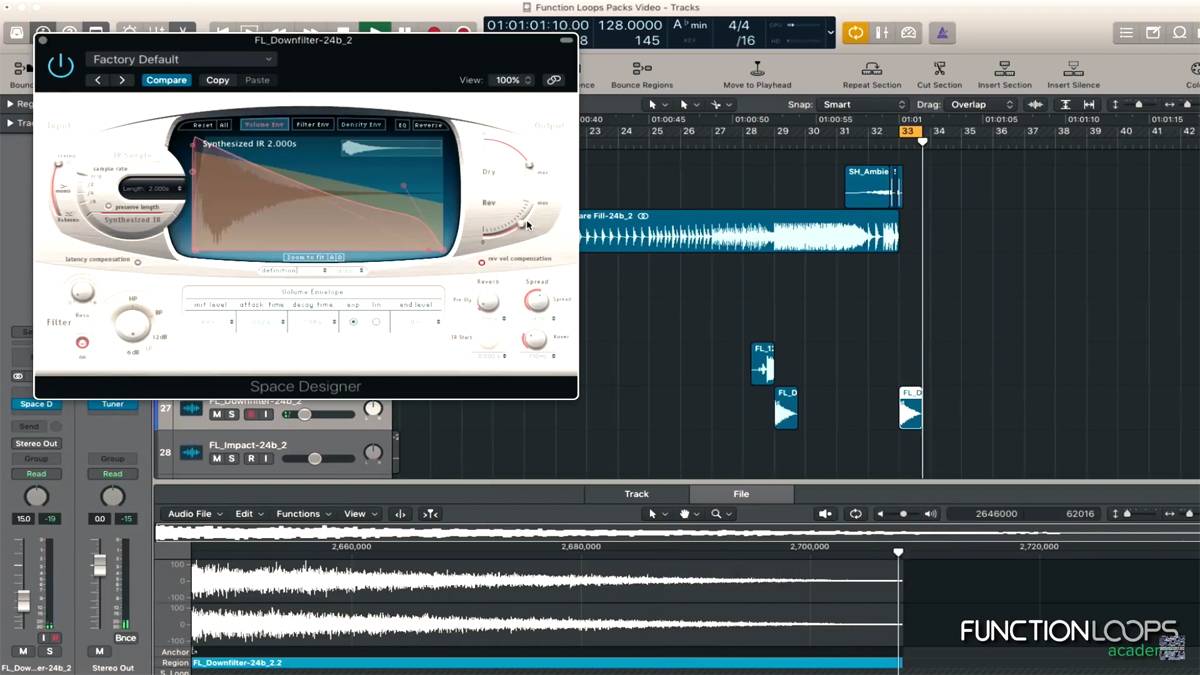Click the Bounce Regions toolbar icon
The image size is (1200, 675).
[x=641, y=69]
